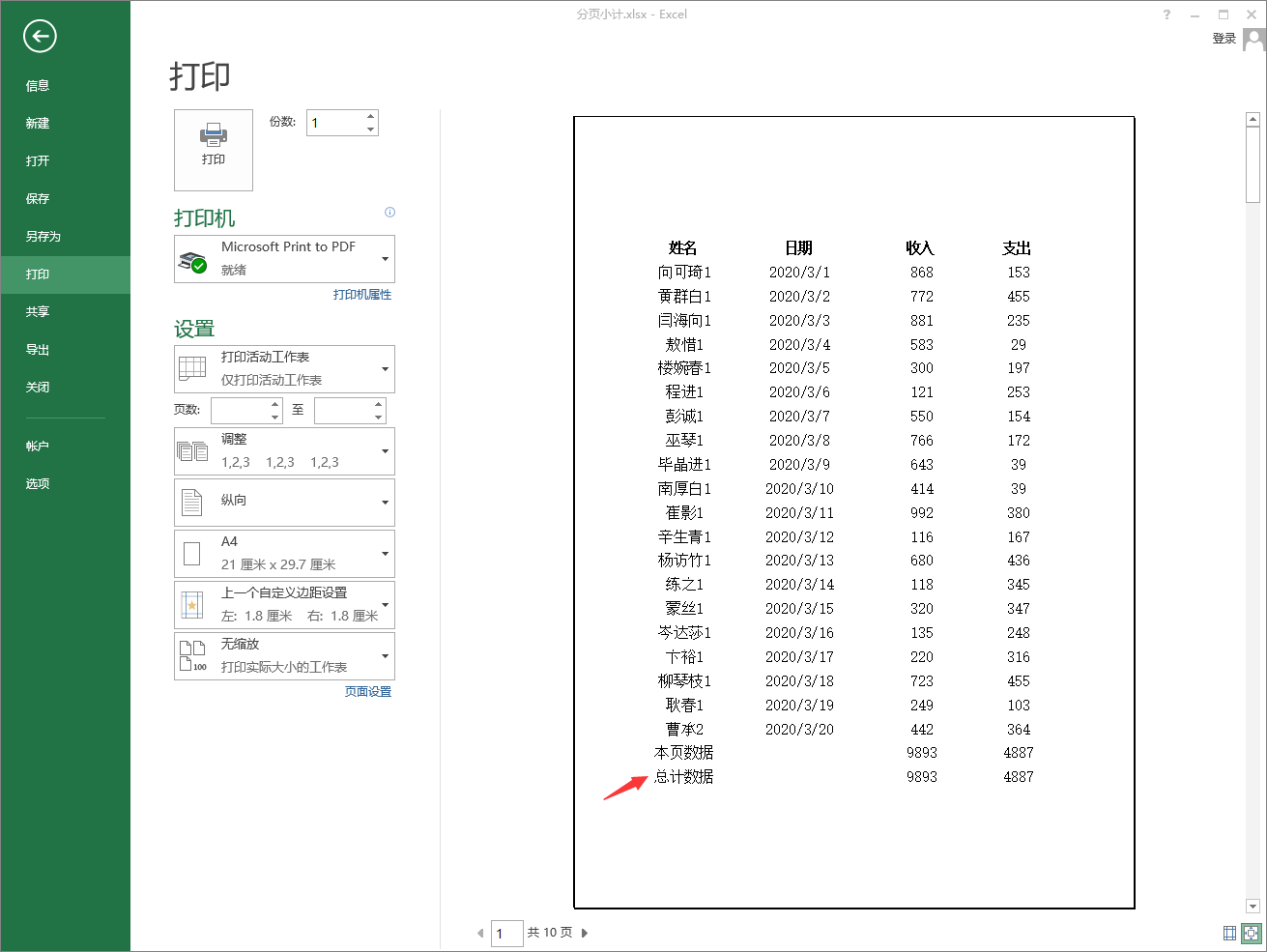Expand Print Active Sheets dropdown
The width and height of the screenshot is (1267, 952).
284,369
